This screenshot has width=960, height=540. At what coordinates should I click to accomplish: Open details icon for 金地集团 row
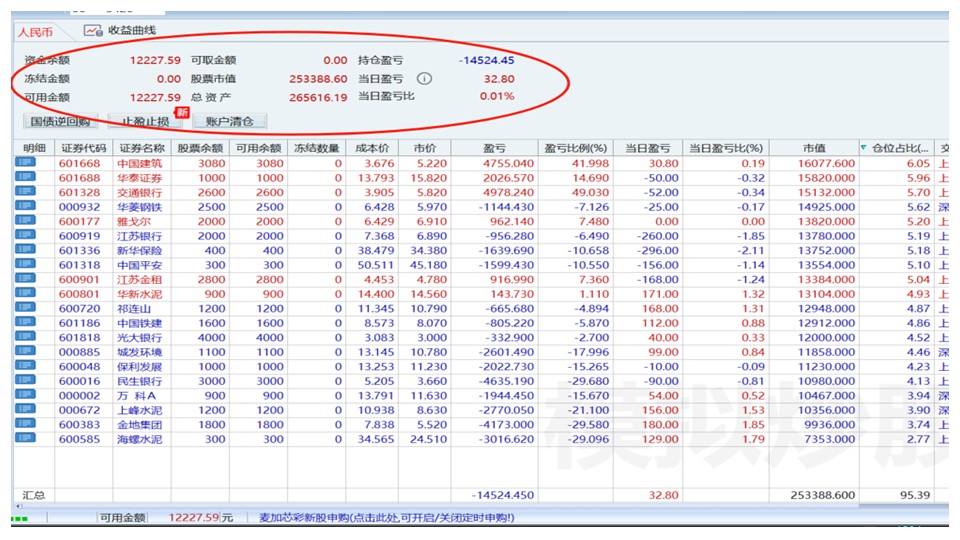pyautogui.click(x=25, y=423)
